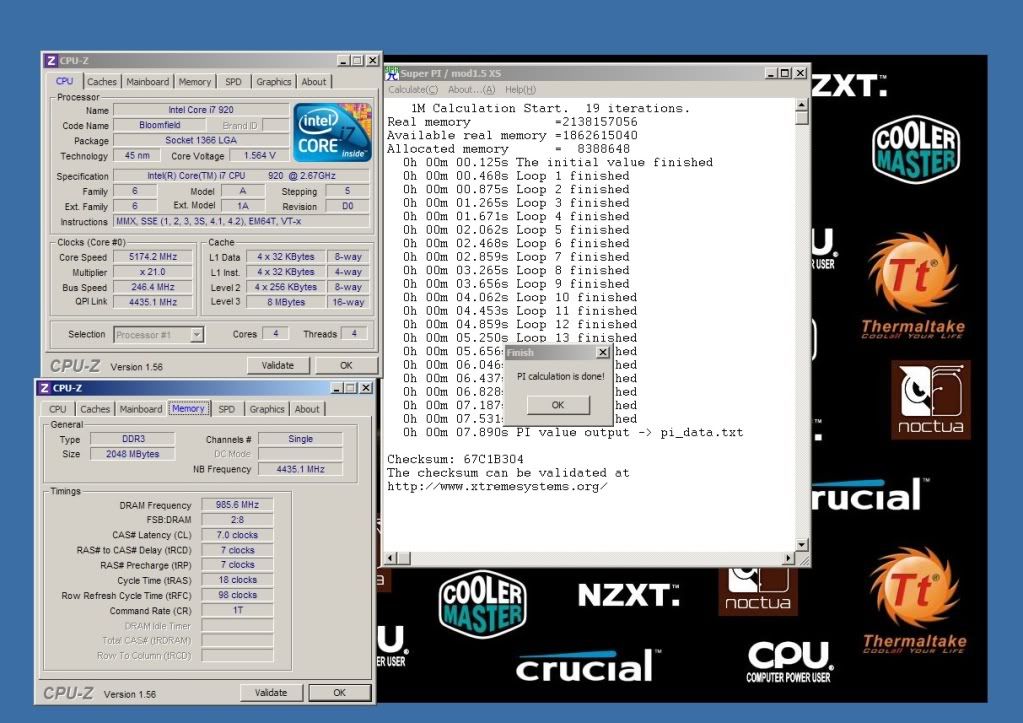Close the top CPU-Z window

pos(372,60)
